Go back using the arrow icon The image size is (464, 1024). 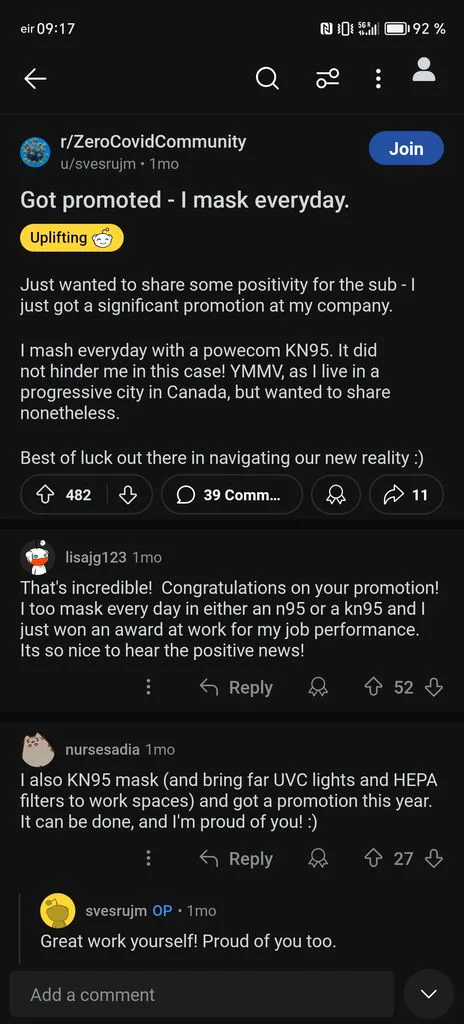tap(35, 79)
